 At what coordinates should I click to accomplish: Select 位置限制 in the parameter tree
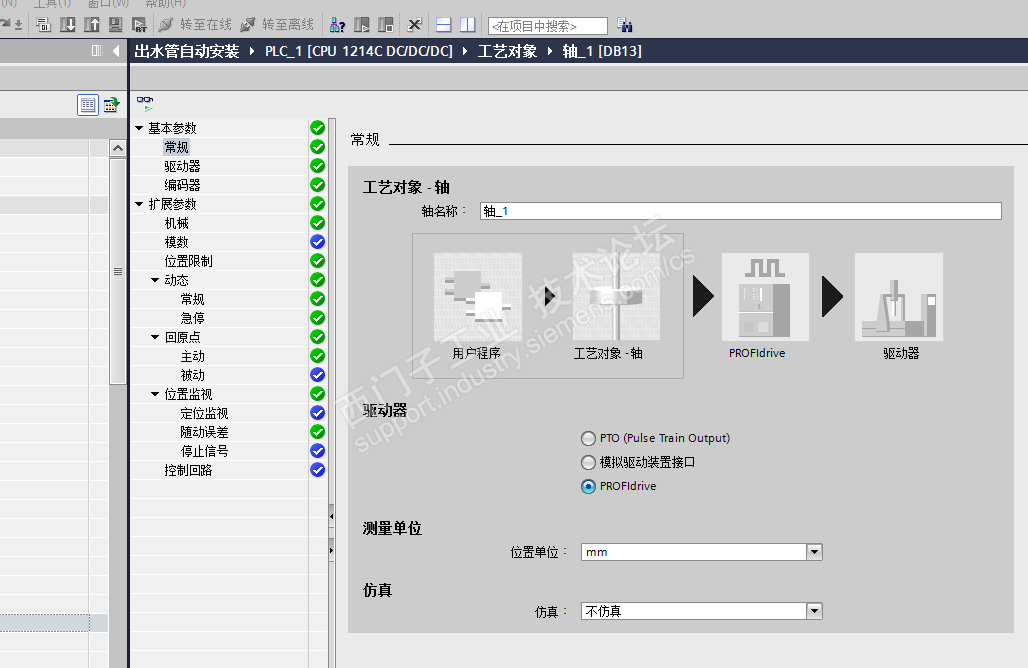tap(188, 261)
